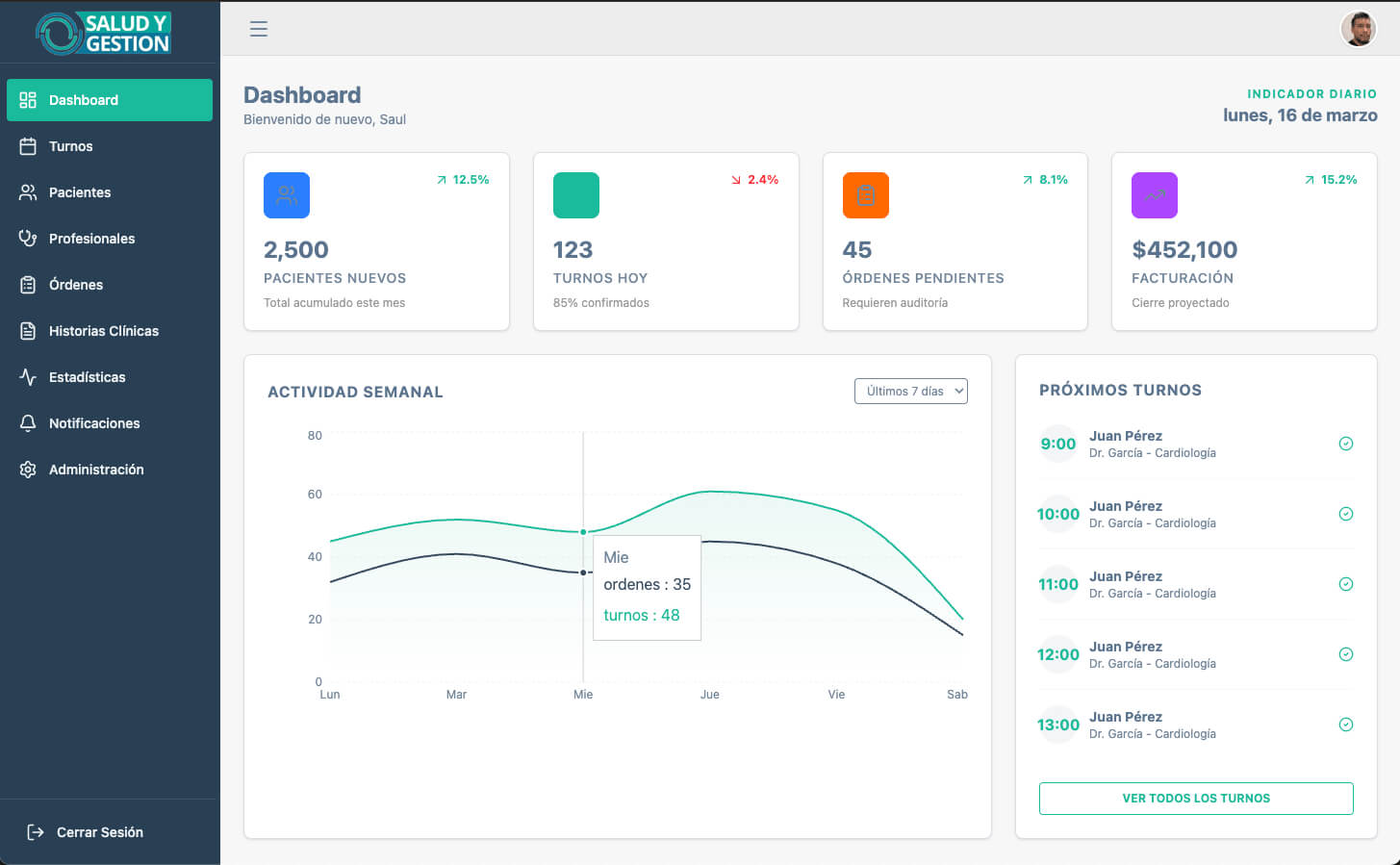The image size is (1400, 865).
Task: Open the Últimos 7 días dropdown
Action: (x=910, y=391)
